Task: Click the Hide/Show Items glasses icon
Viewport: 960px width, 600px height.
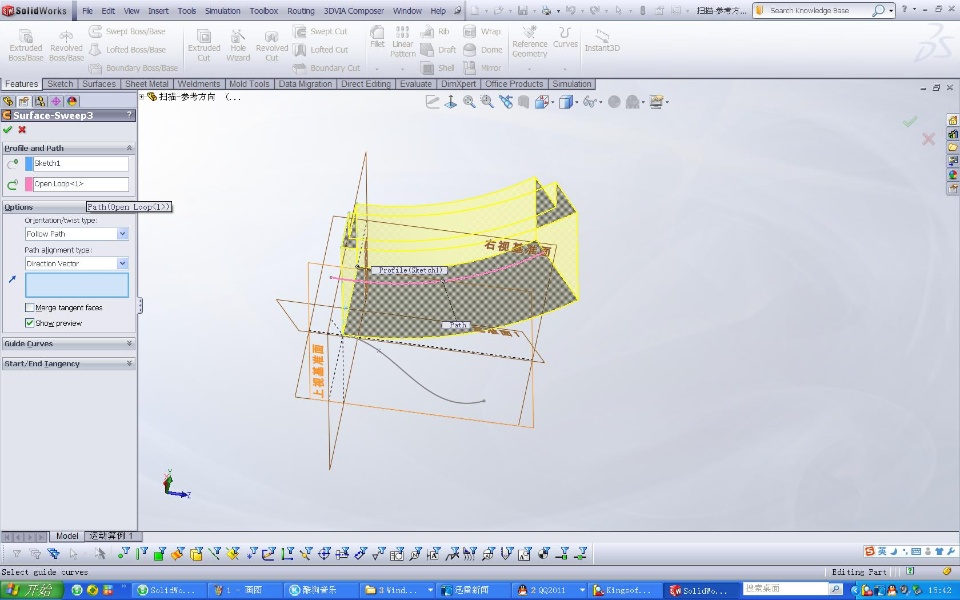Action: pyautogui.click(x=590, y=102)
